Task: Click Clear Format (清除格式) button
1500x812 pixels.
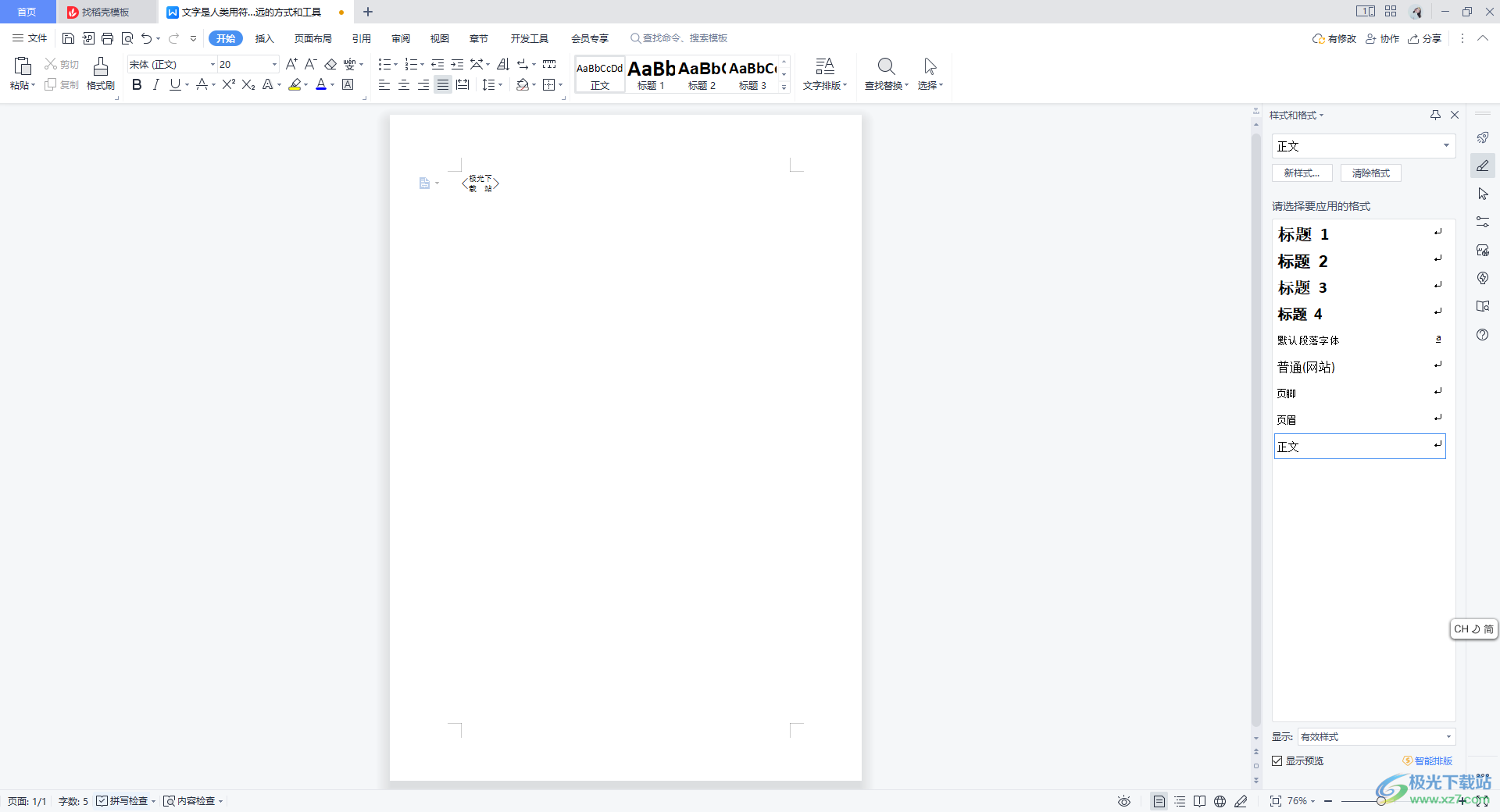Action: pyautogui.click(x=1370, y=173)
